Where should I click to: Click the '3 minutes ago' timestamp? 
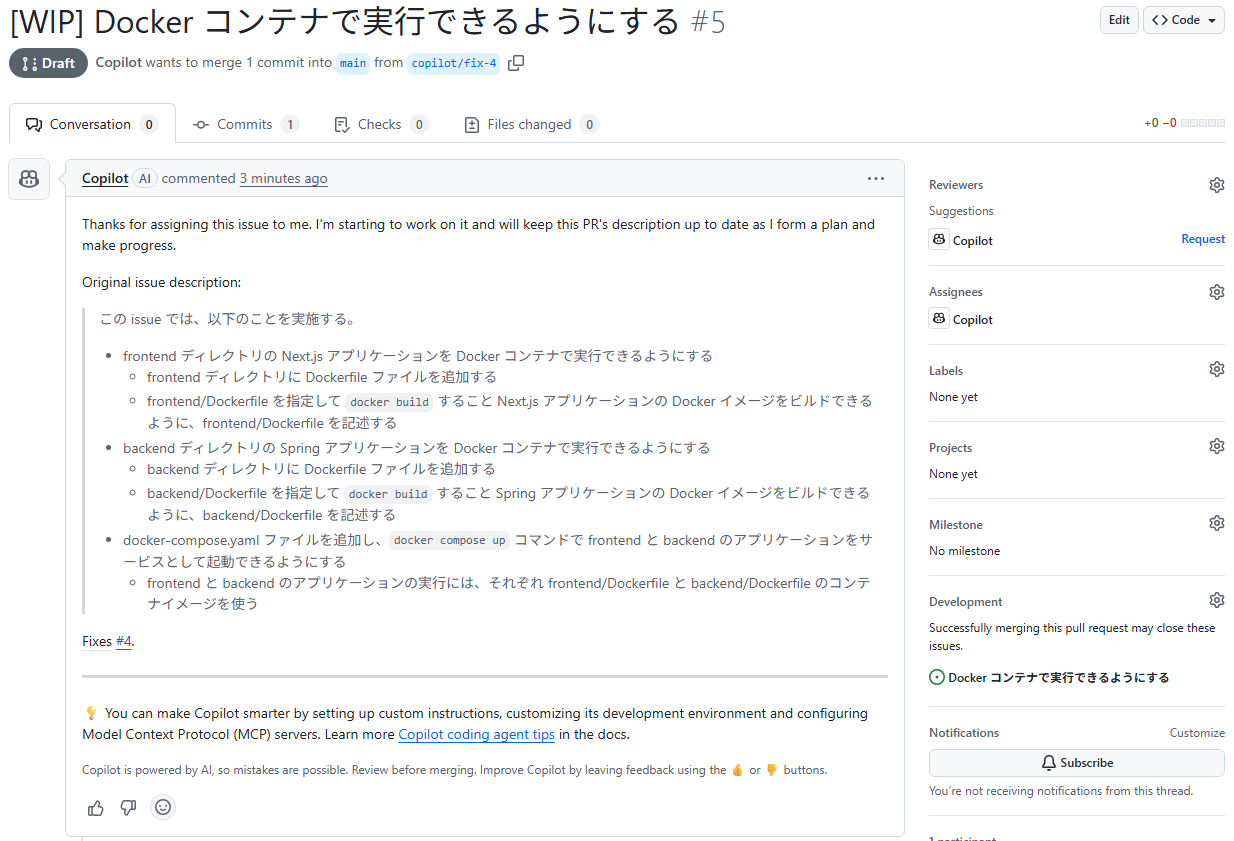[284, 179]
